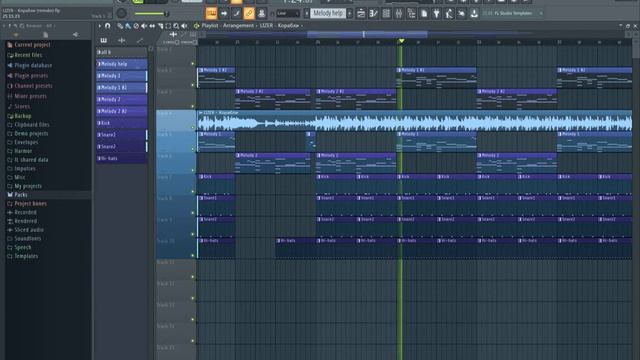
Task: Click the orange link (multilink) icon
Action: pyautogui.click(x=249, y=13)
